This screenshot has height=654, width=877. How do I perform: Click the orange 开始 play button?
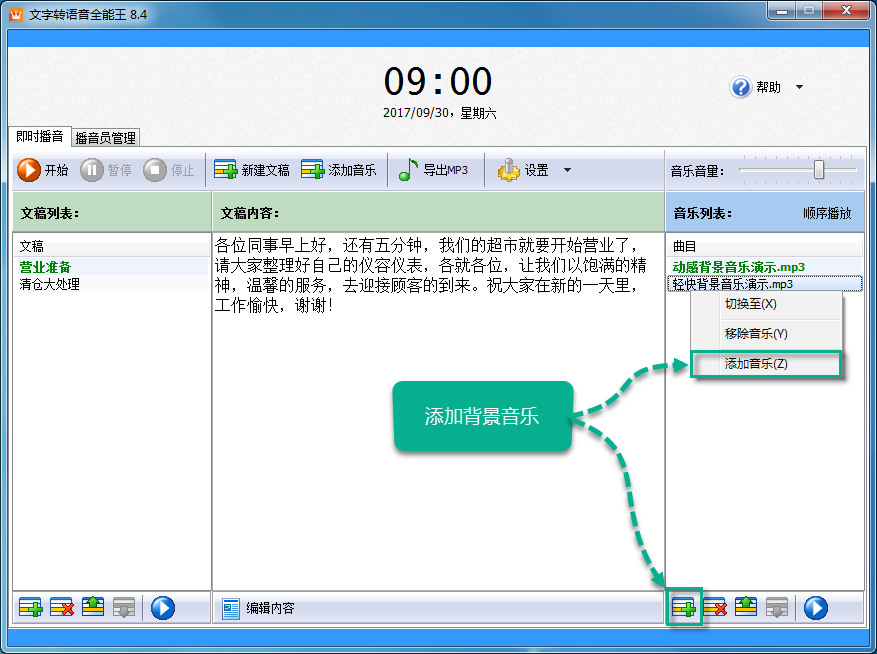pos(43,170)
